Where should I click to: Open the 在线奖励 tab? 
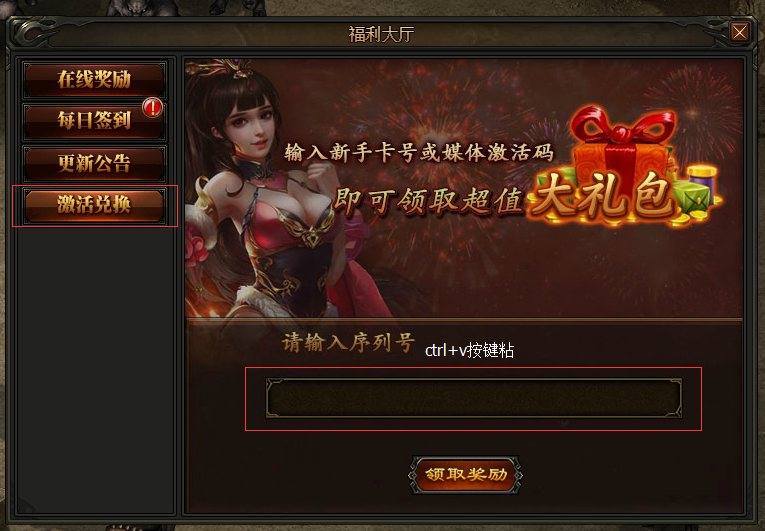point(94,80)
